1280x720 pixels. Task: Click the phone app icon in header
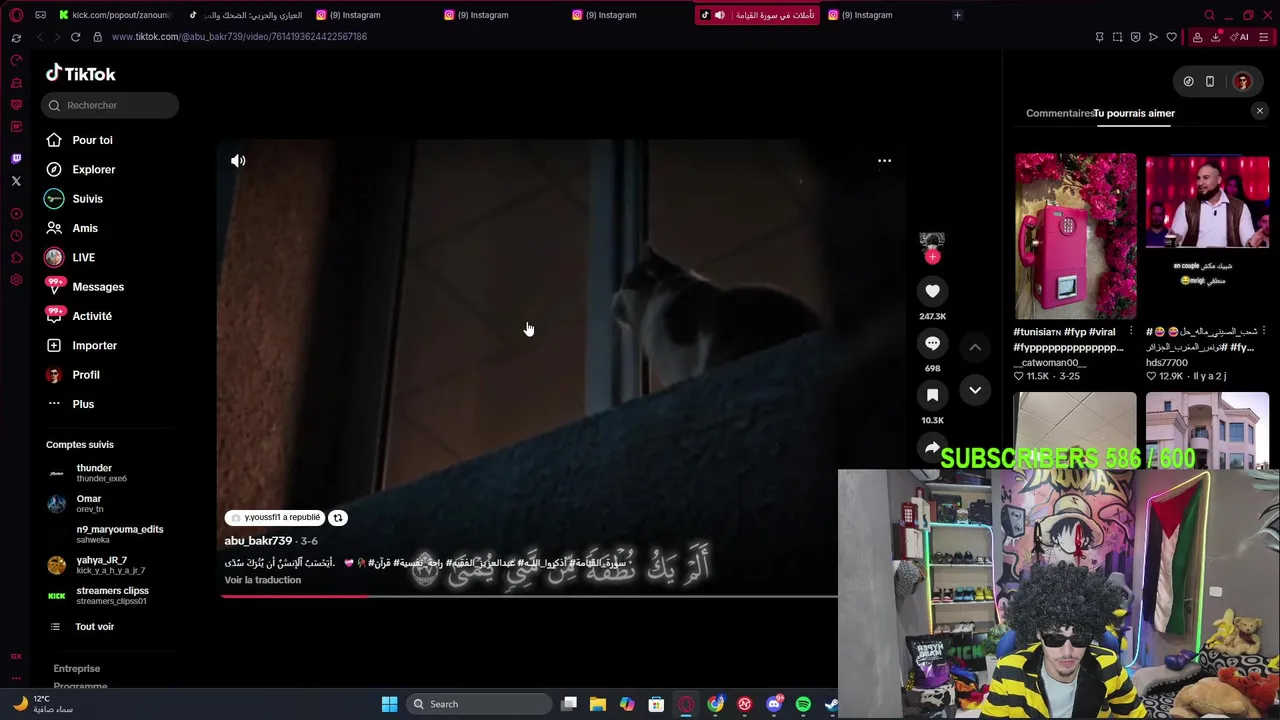point(1210,82)
